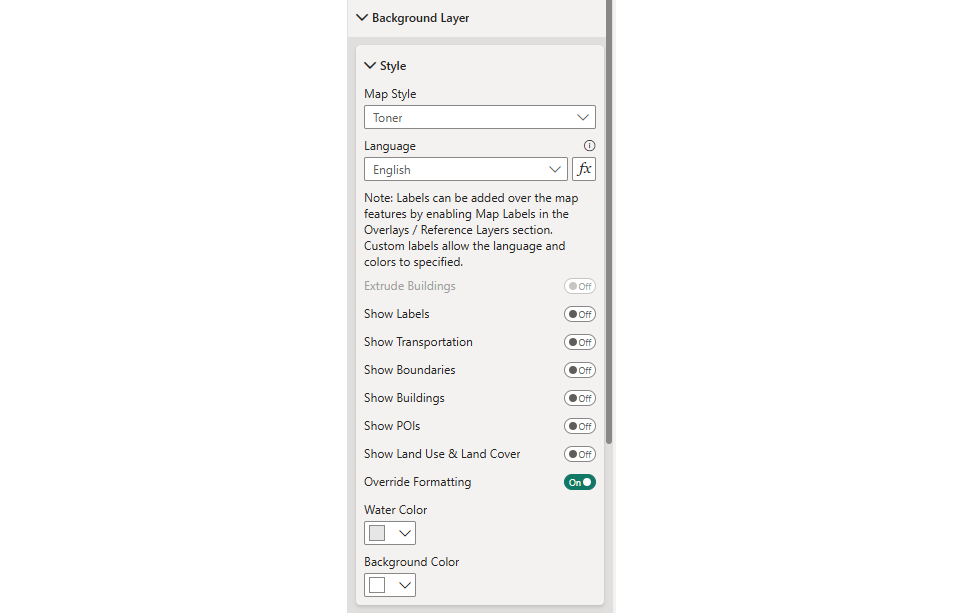Image resolution: width=960 pixels, height=613 pixels.
Task: Click the Background Color swatch
Action: tap(377, 585)
